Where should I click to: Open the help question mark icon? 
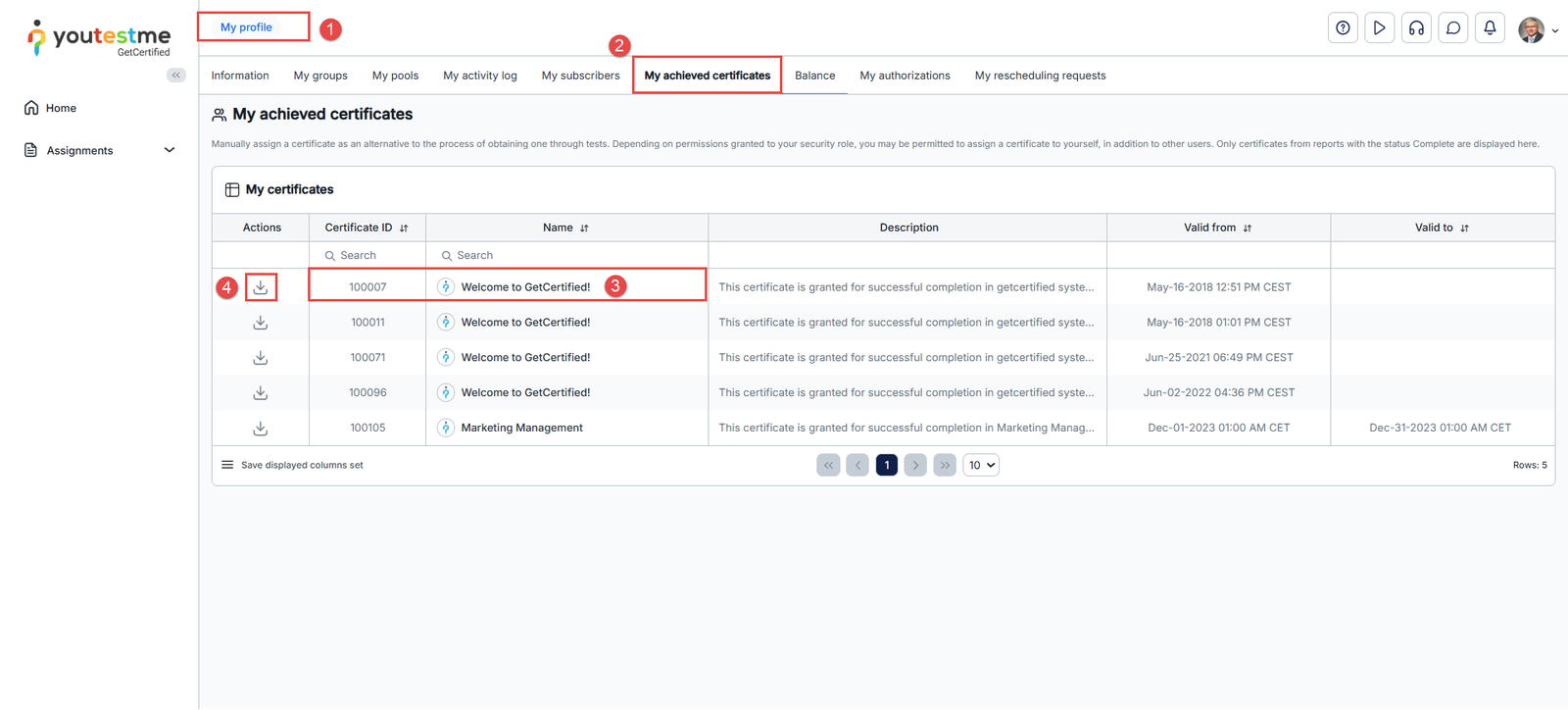click(1343, 28)
